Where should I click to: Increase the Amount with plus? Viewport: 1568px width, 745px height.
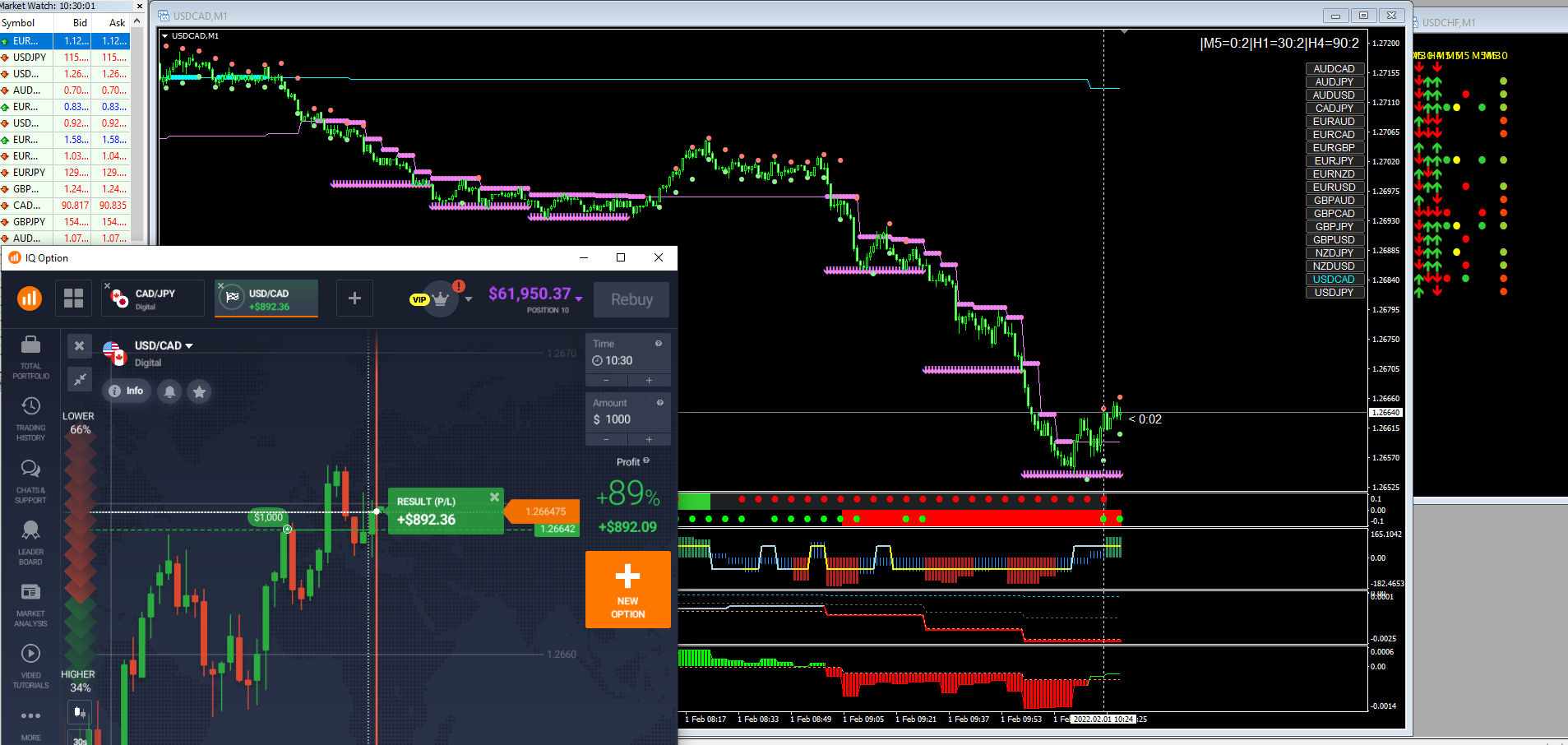pyautogui.click(x=650, y=439)
